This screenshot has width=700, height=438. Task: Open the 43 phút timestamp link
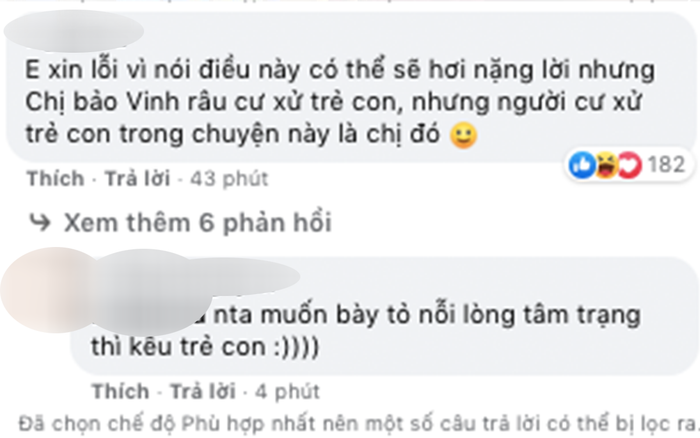tap(229, 179)
